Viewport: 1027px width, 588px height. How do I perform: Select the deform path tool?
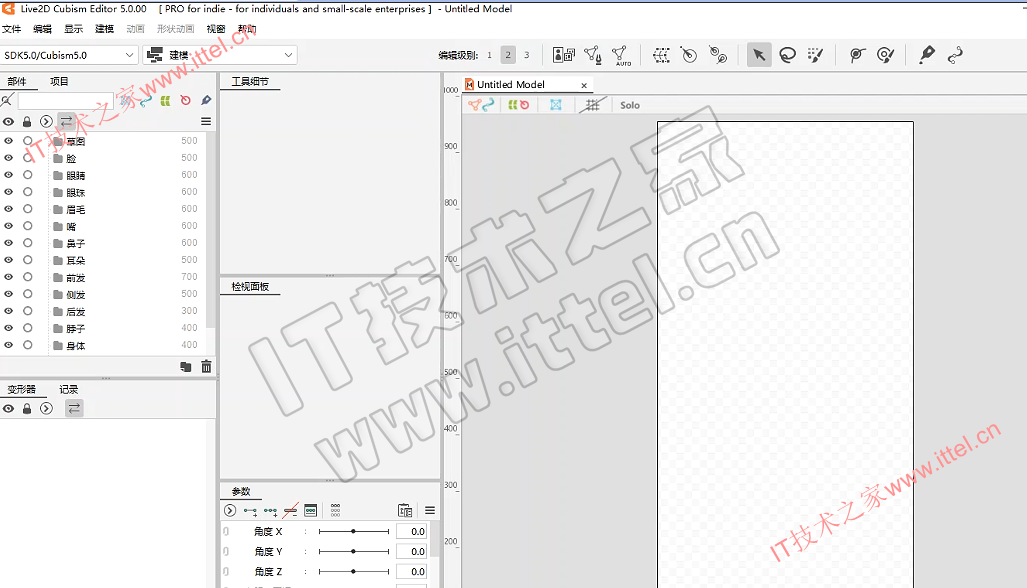pos(857,55)
